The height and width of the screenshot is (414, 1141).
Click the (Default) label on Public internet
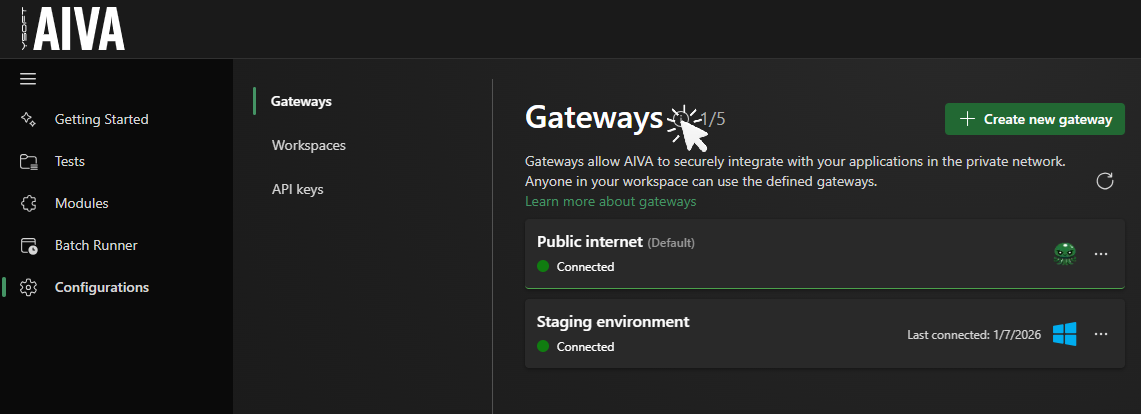(671, 242)
